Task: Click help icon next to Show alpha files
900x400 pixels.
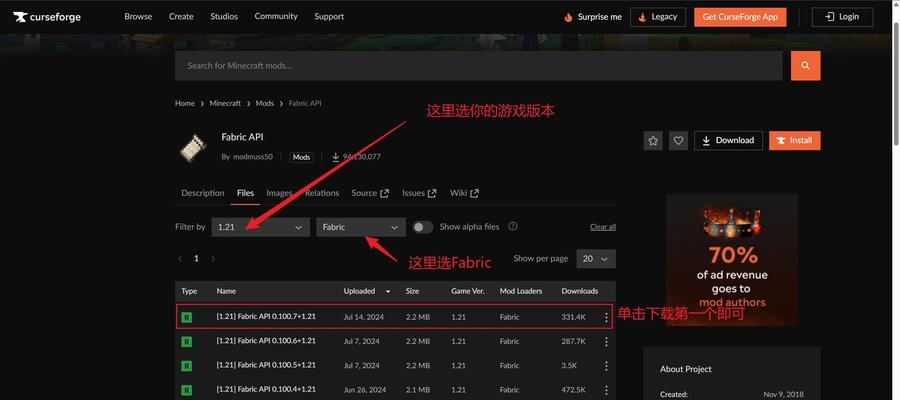Action: pos(513,226)
